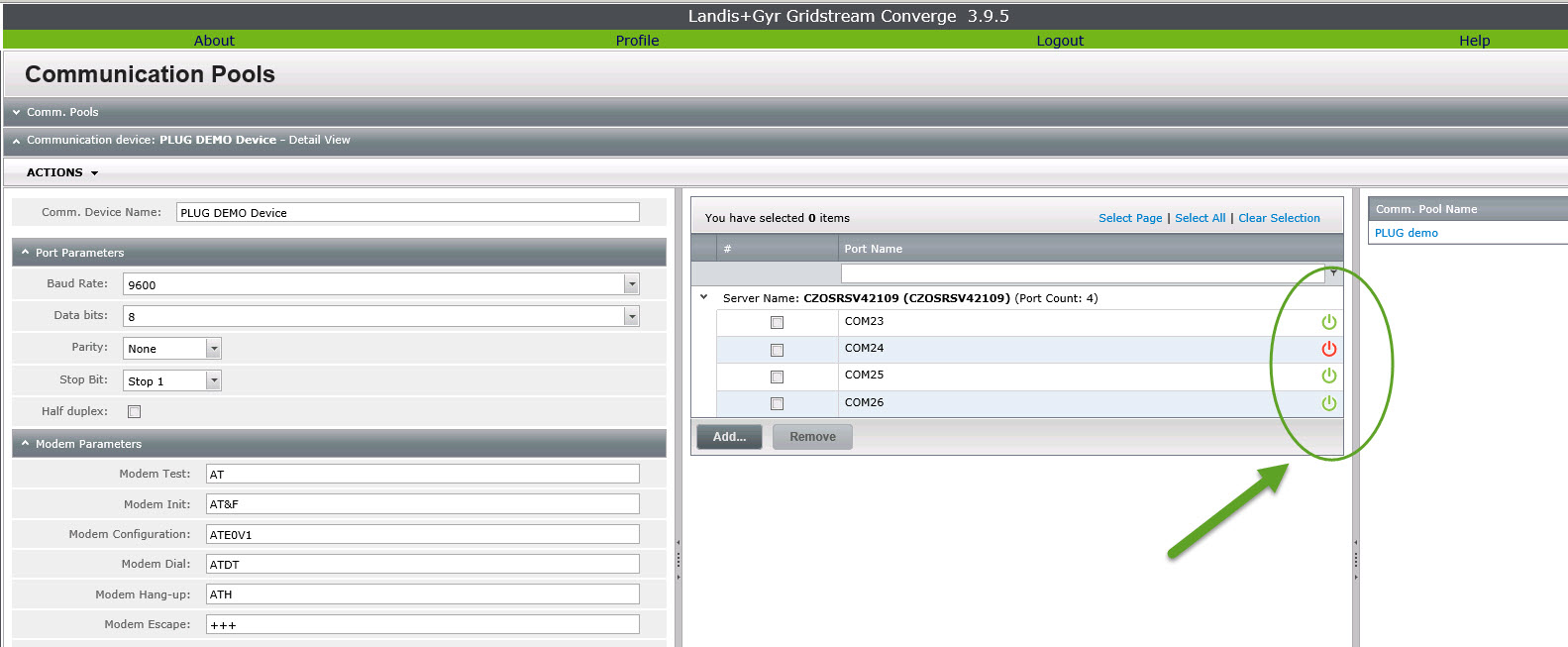Expand the Parity dropdown
1568x647 pixels.
pos(213,349)
